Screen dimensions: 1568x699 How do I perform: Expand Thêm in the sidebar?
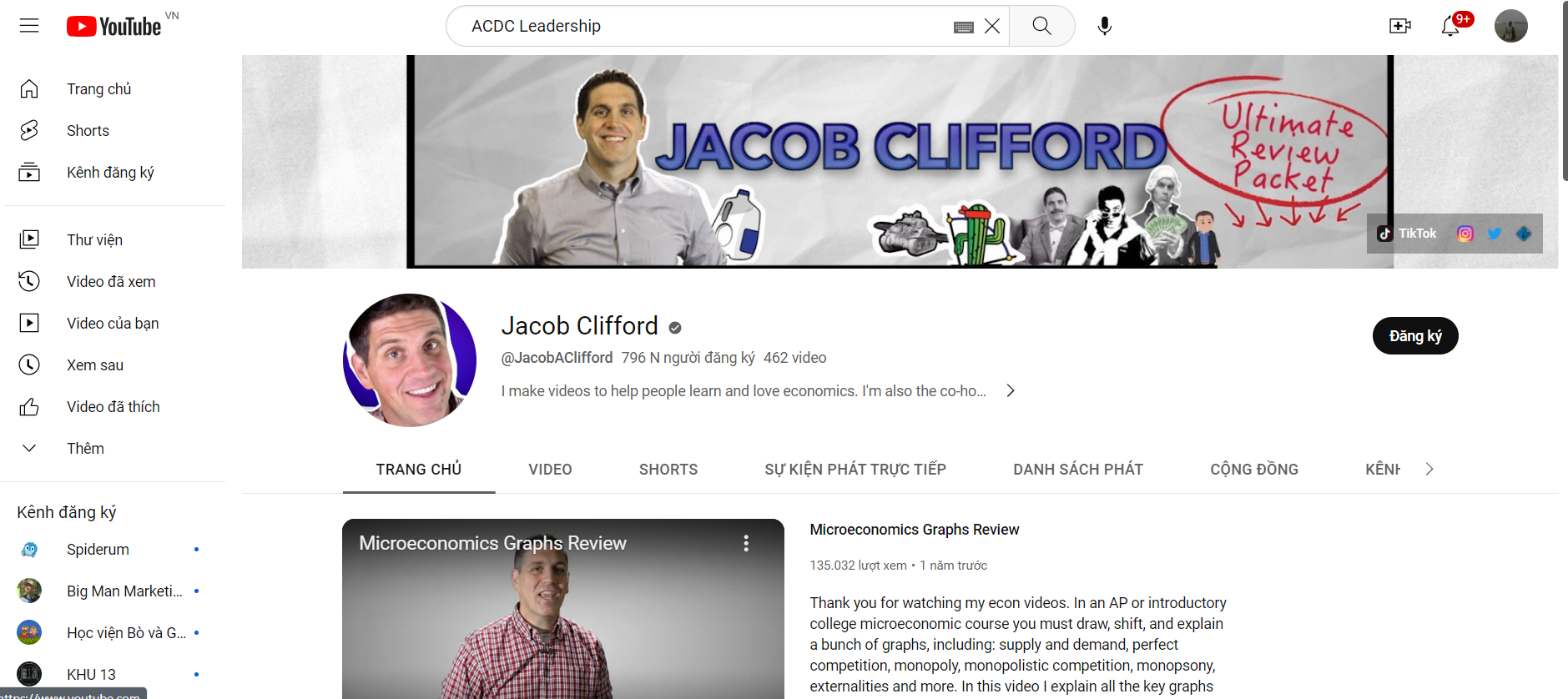coord(114,448)
